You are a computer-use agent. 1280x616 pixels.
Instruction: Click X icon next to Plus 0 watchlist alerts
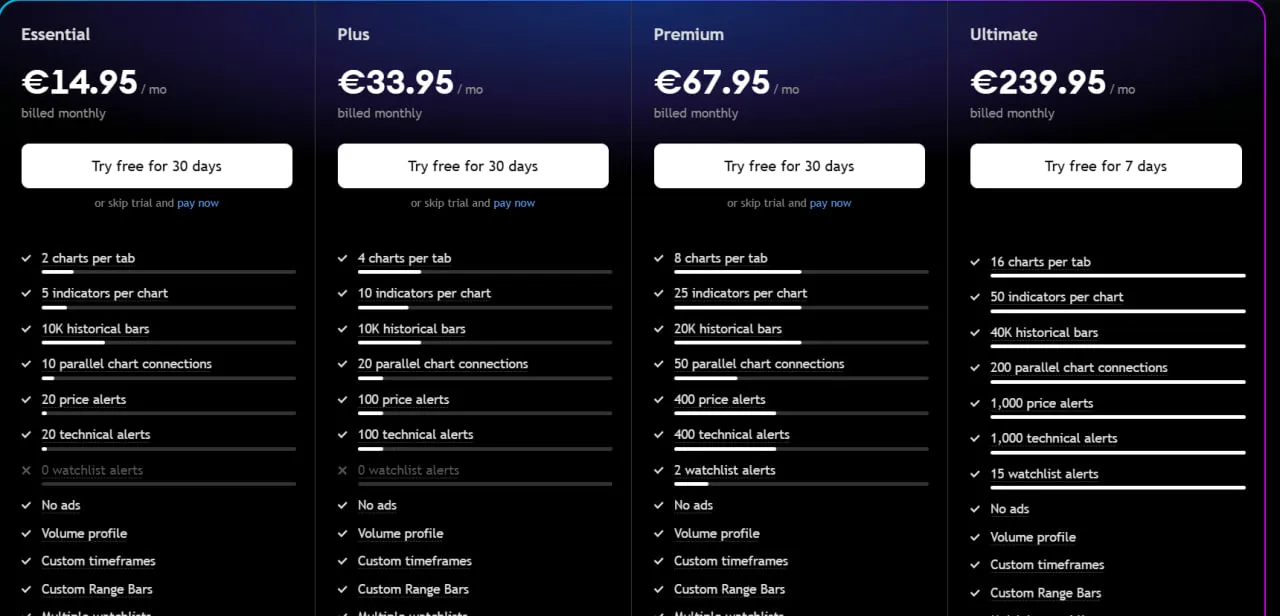(343, 470)
